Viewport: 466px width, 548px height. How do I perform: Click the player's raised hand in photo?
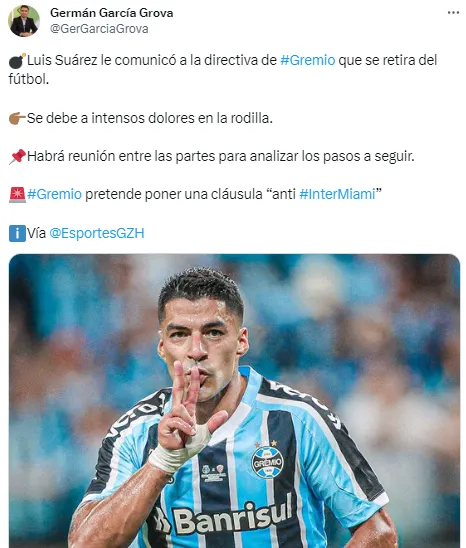pyautogui.click(x=187, y=416)
